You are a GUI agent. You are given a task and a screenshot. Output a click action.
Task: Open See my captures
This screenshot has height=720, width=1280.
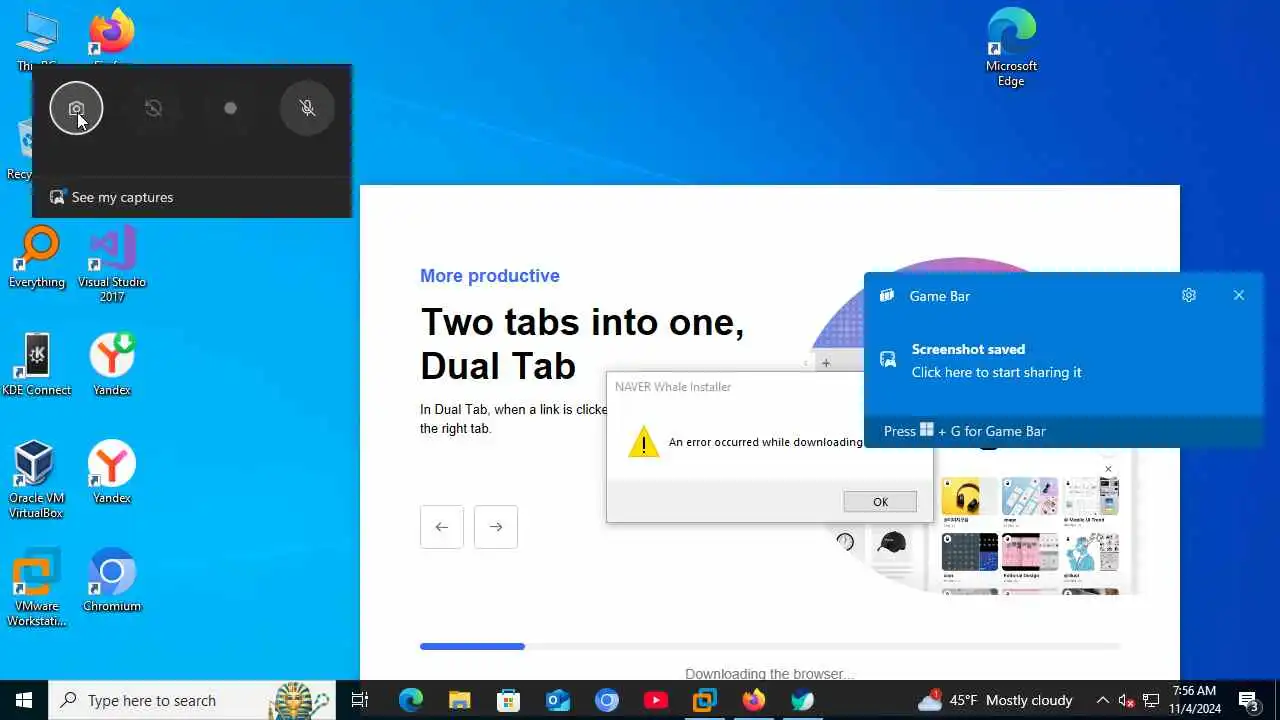pos(112,197)
